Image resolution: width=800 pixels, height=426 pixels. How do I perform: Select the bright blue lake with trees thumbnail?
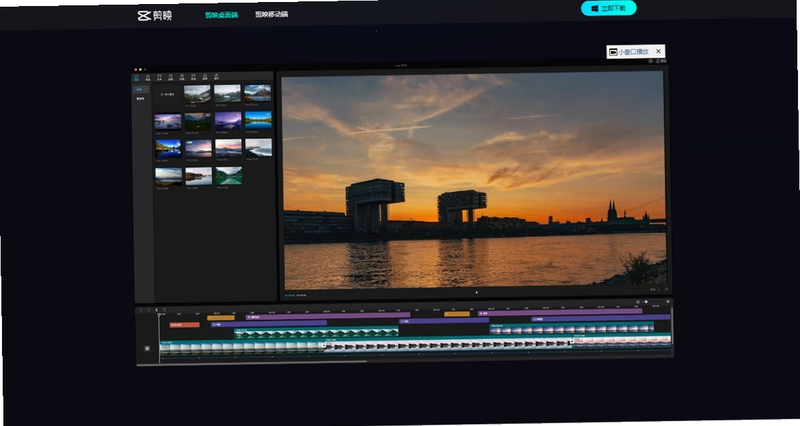[258, 120]
